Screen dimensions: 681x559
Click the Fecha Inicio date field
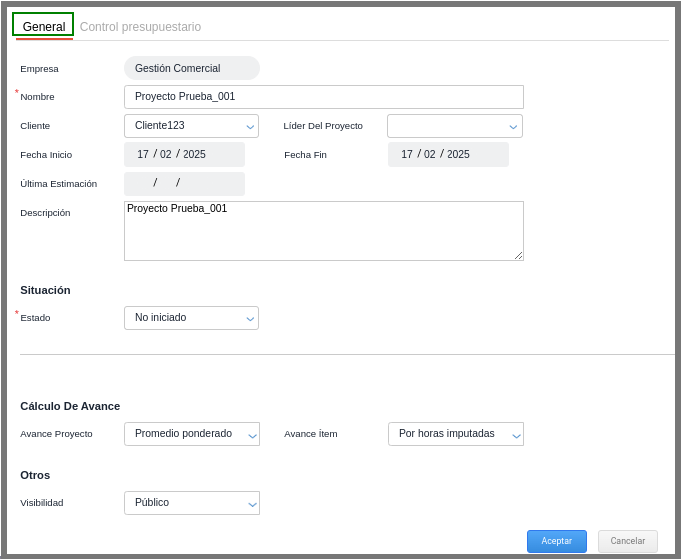pyautogui.click(x=184, y=154)
